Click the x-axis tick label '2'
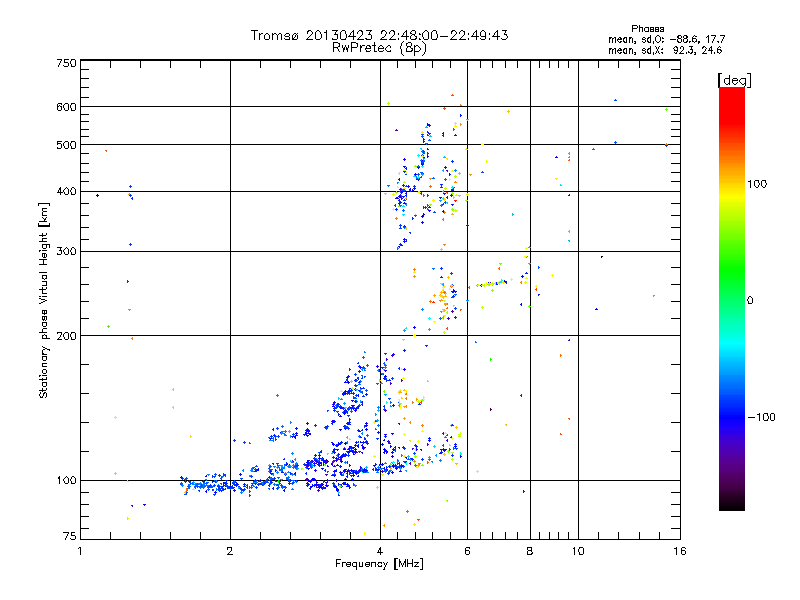The image size is (800, 600). 230,551
